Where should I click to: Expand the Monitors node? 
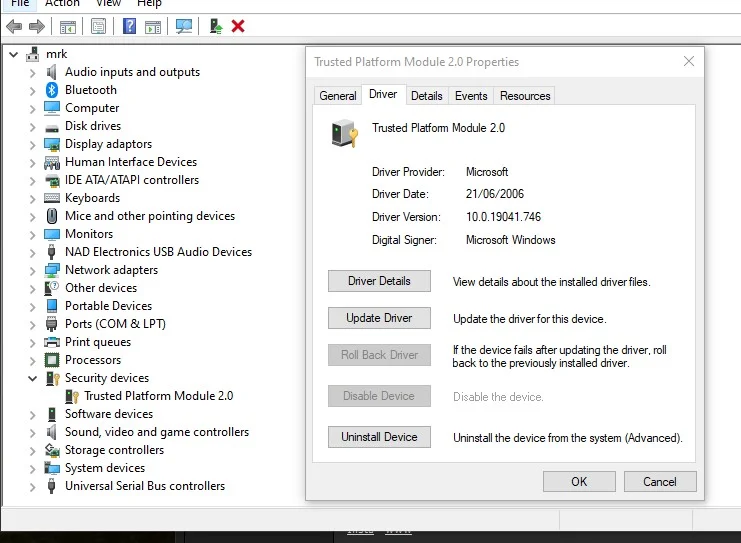(32, 234)
